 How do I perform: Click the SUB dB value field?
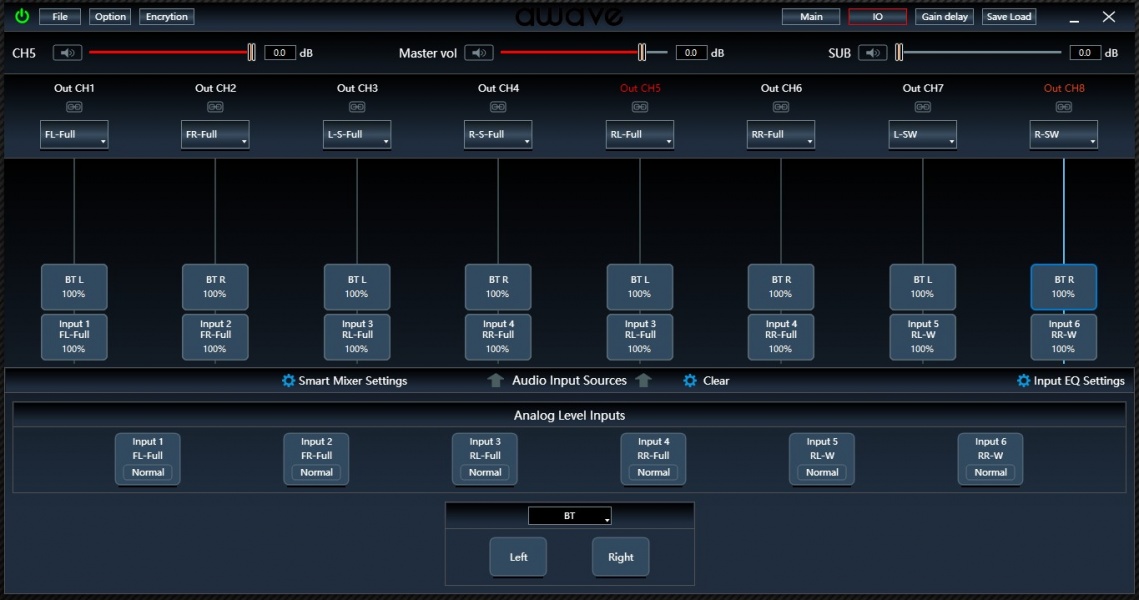pos(1084,53)
